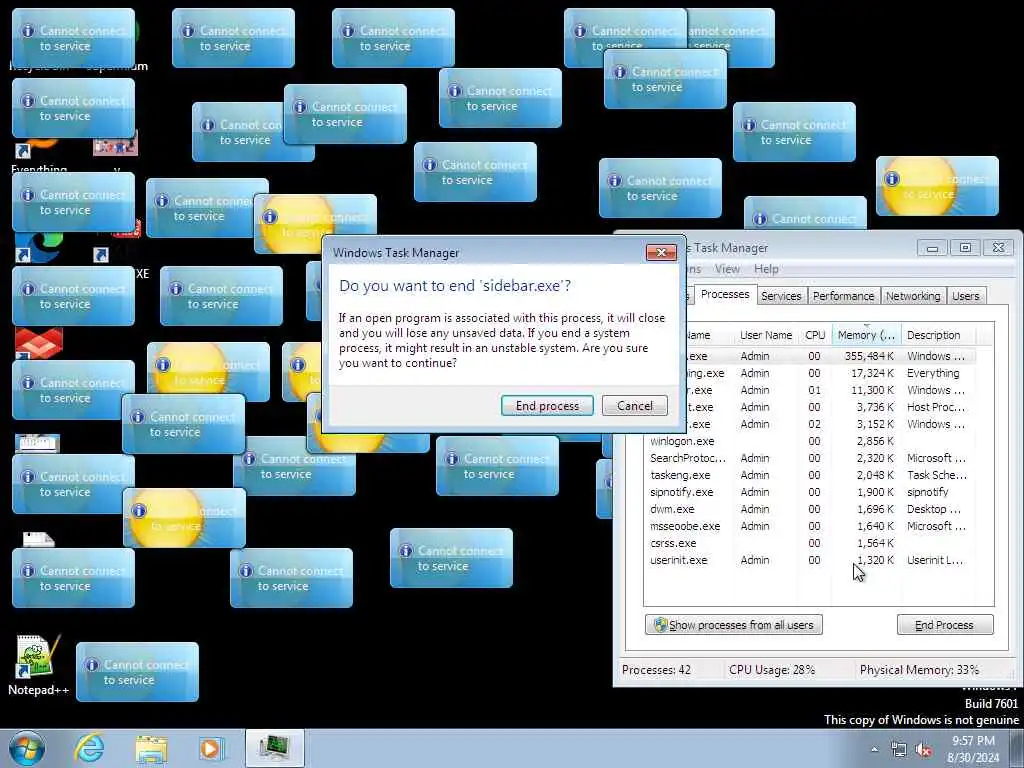Click the Physical Memory: 33% status entry
Image resolution: width=1024 pixels, height=768 pixels.
(x=919, y=669)
